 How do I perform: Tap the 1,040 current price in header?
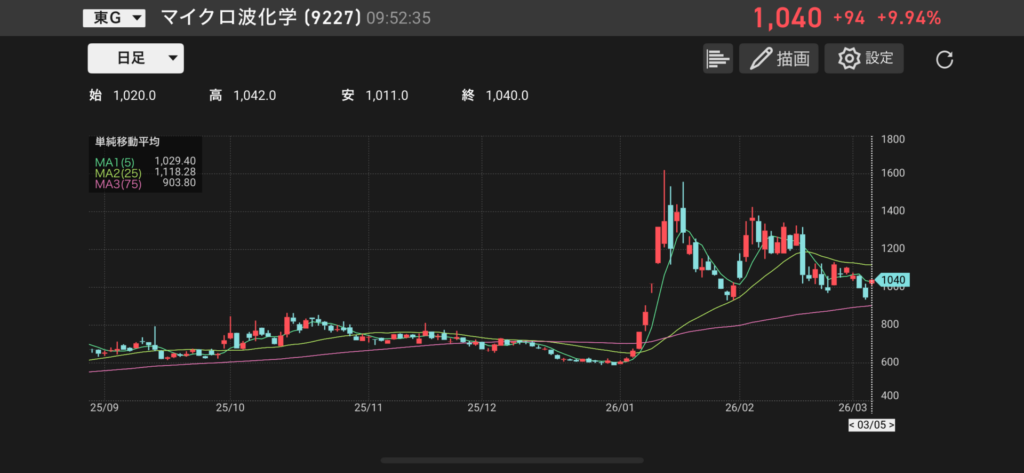tap(787, 17)
